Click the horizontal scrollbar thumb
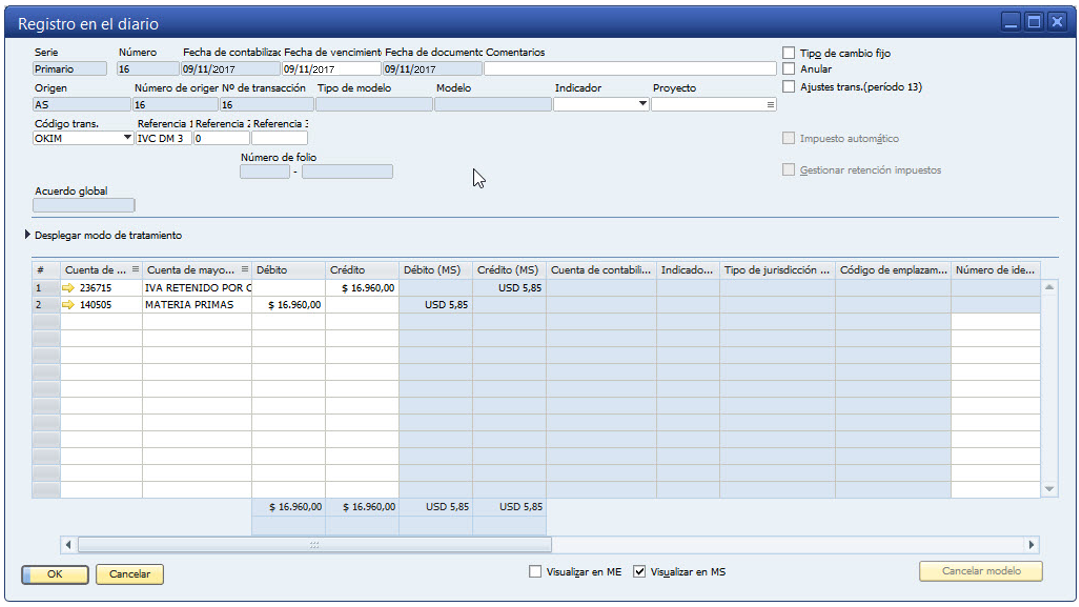This screenshot has width=1079, height=607. click(314, 545)
